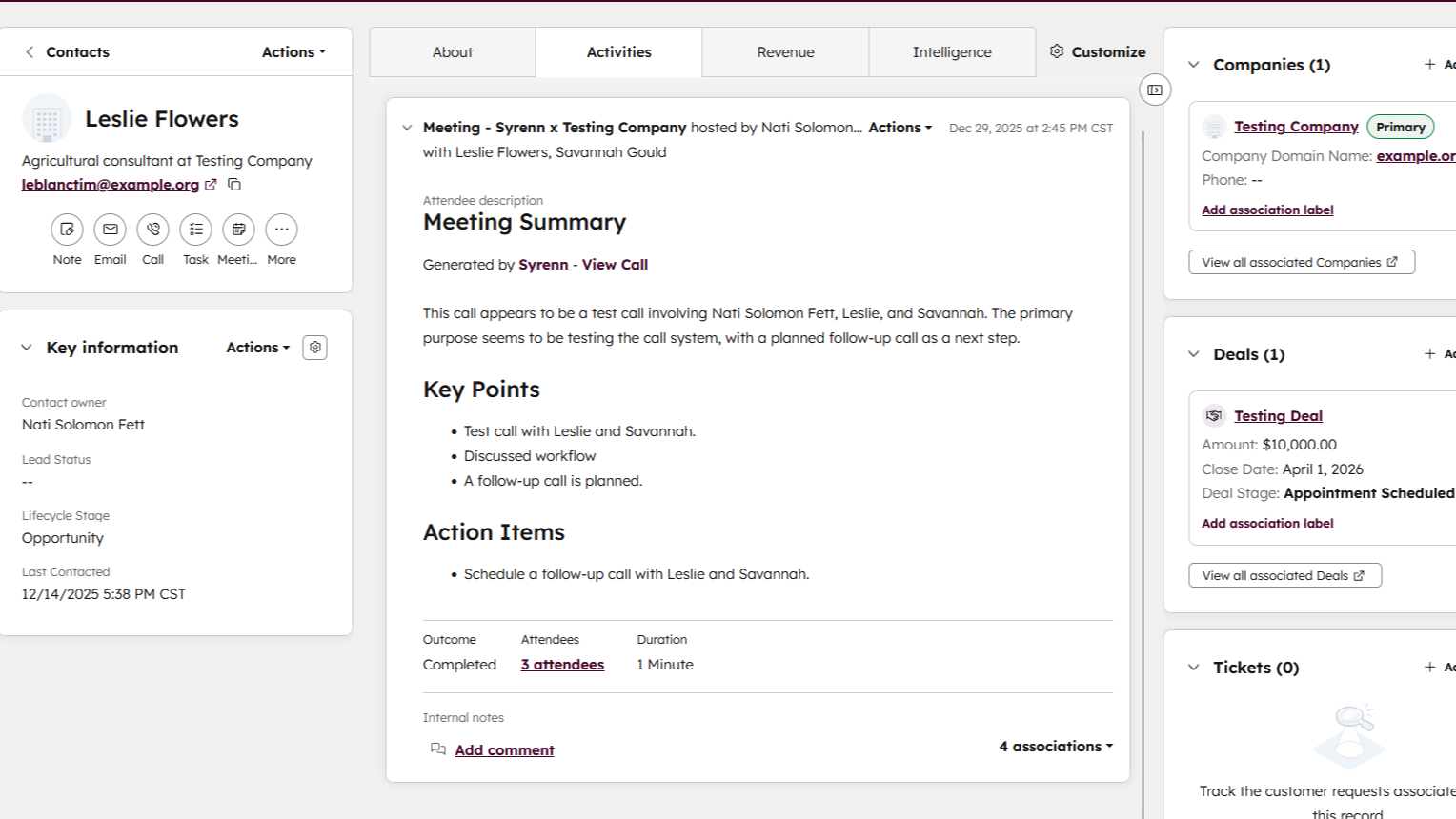Open the Email compose icon
The image size is (1456, 819).
click(111, 230)
